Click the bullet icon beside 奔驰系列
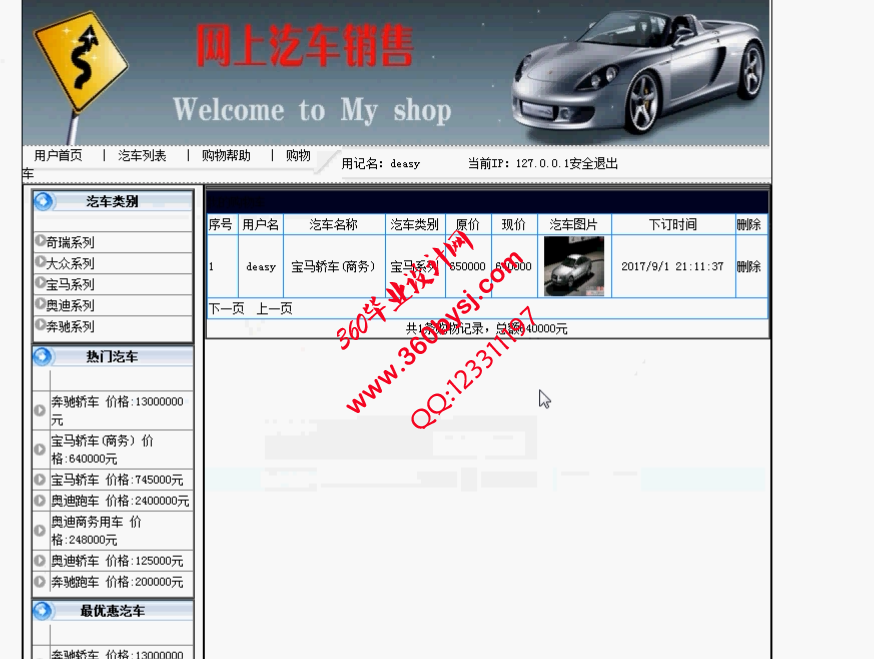The height and width of the screenshot is (659, 874). coord(40,324)
